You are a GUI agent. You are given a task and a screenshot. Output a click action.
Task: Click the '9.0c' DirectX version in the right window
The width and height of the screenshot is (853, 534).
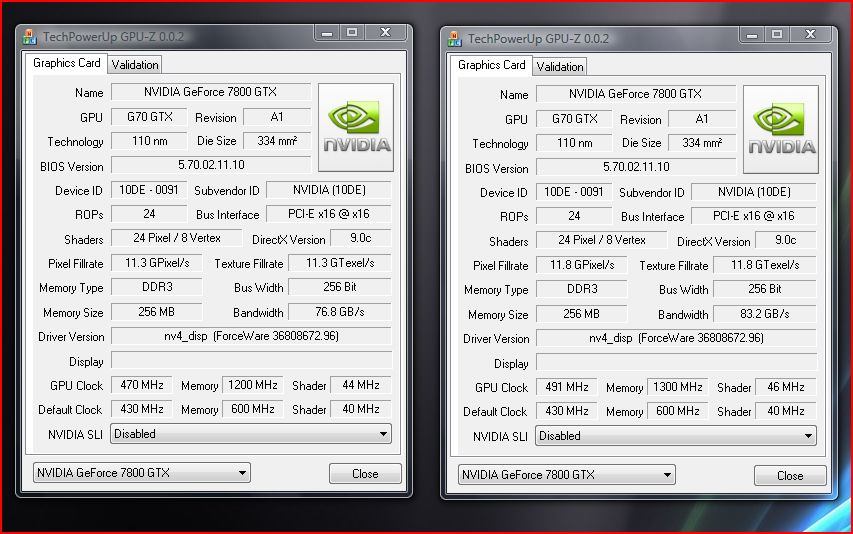[786, 240]
